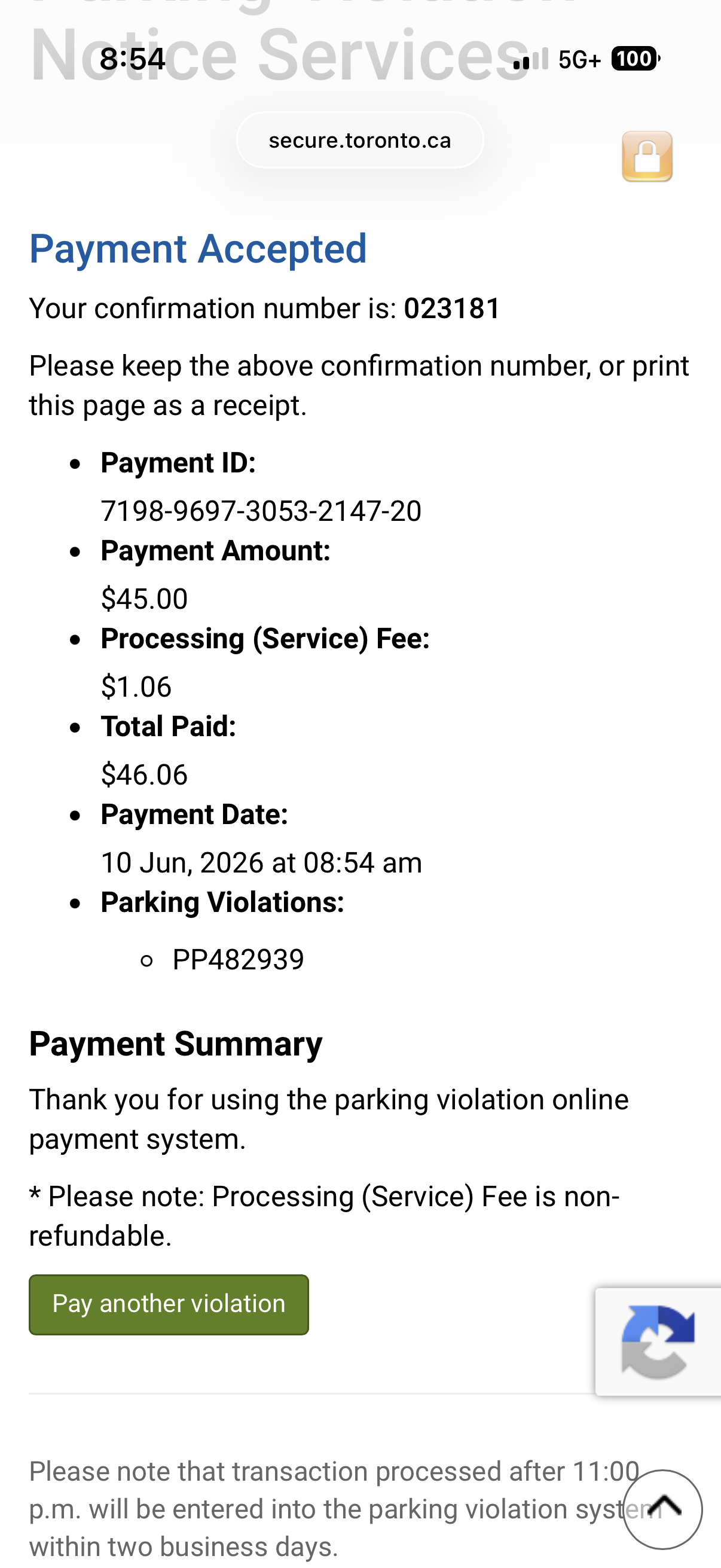Viewport: 721px width, 1568px height.
Task: Tap the Processing (Service) Fee amount $1.06
Action: pos(136,687)
